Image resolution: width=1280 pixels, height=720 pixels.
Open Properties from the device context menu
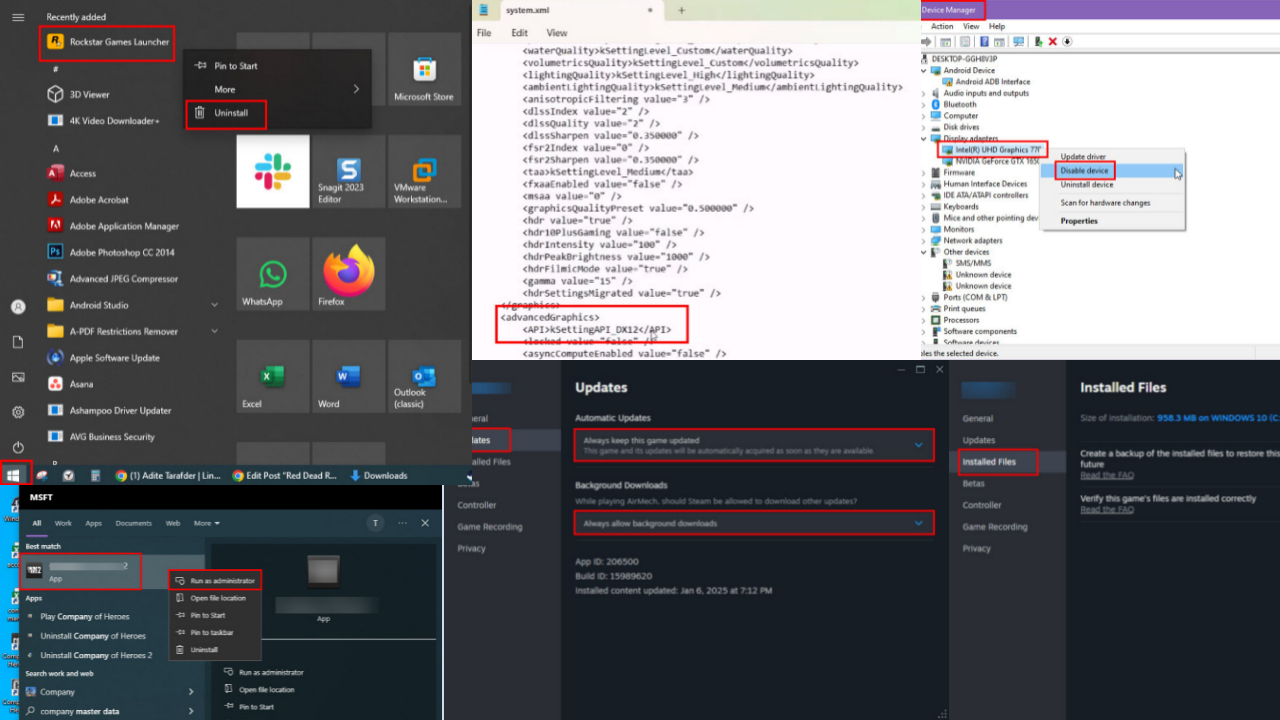(1079, 221)
